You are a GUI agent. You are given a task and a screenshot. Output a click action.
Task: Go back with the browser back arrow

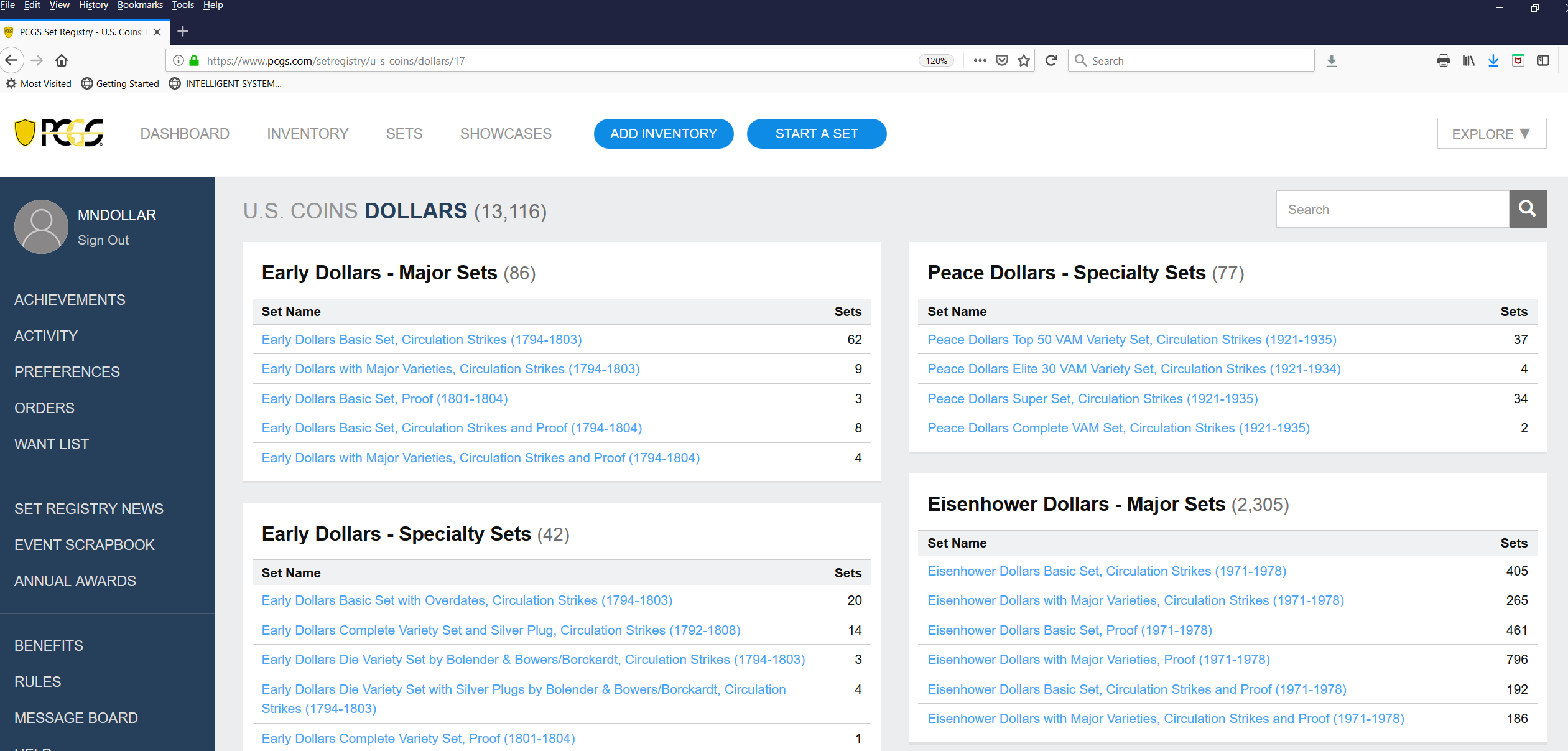[x=12, y=60]
